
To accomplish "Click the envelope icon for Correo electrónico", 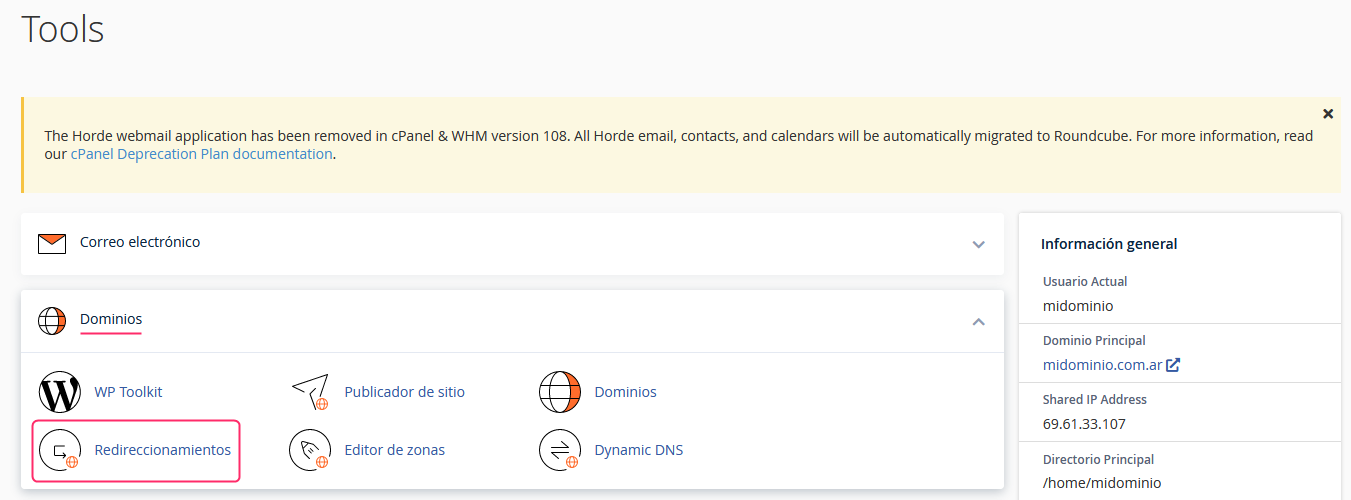I will [x=52, y=243].
